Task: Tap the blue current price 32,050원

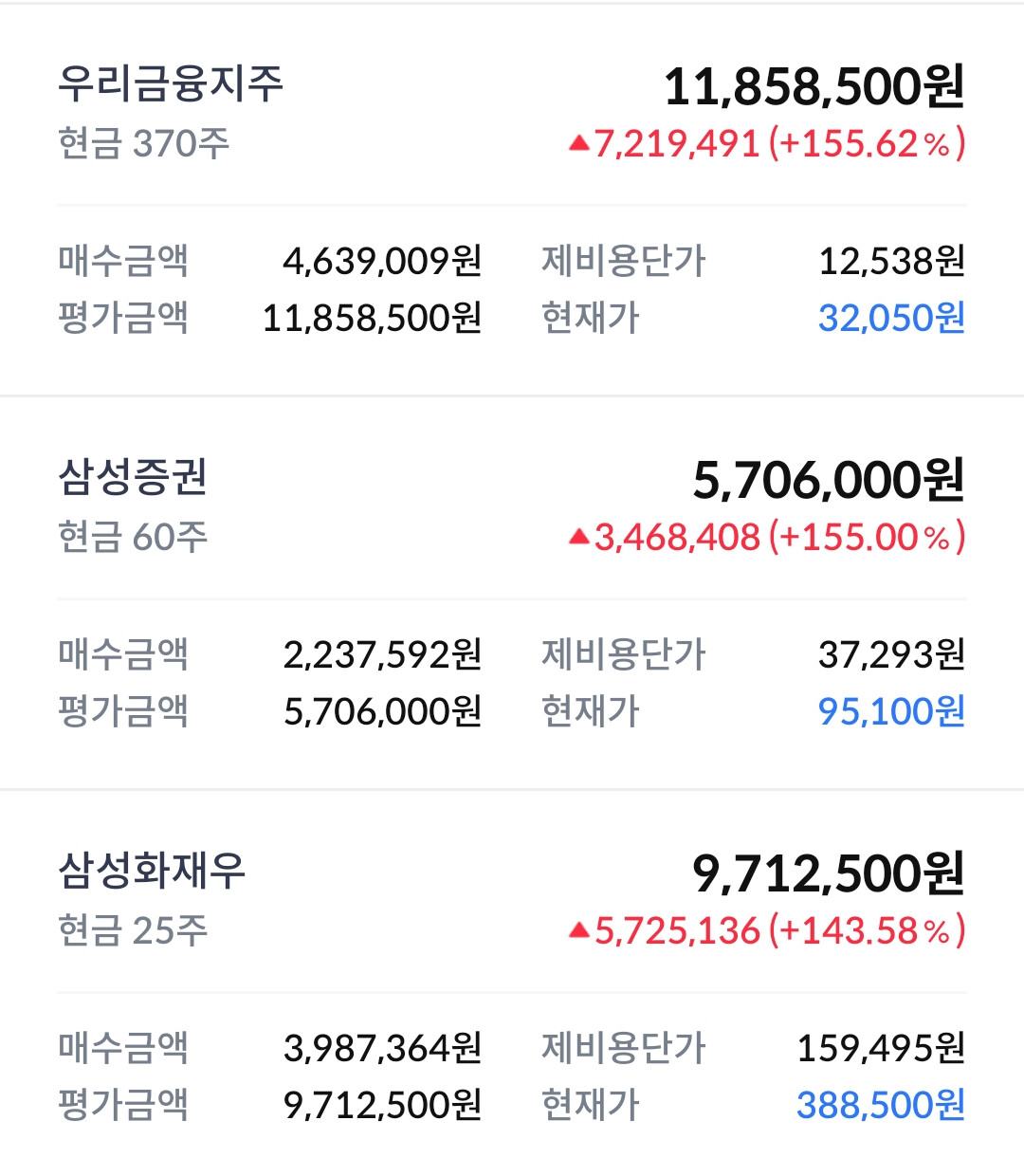Action: [x=891, y=318]
